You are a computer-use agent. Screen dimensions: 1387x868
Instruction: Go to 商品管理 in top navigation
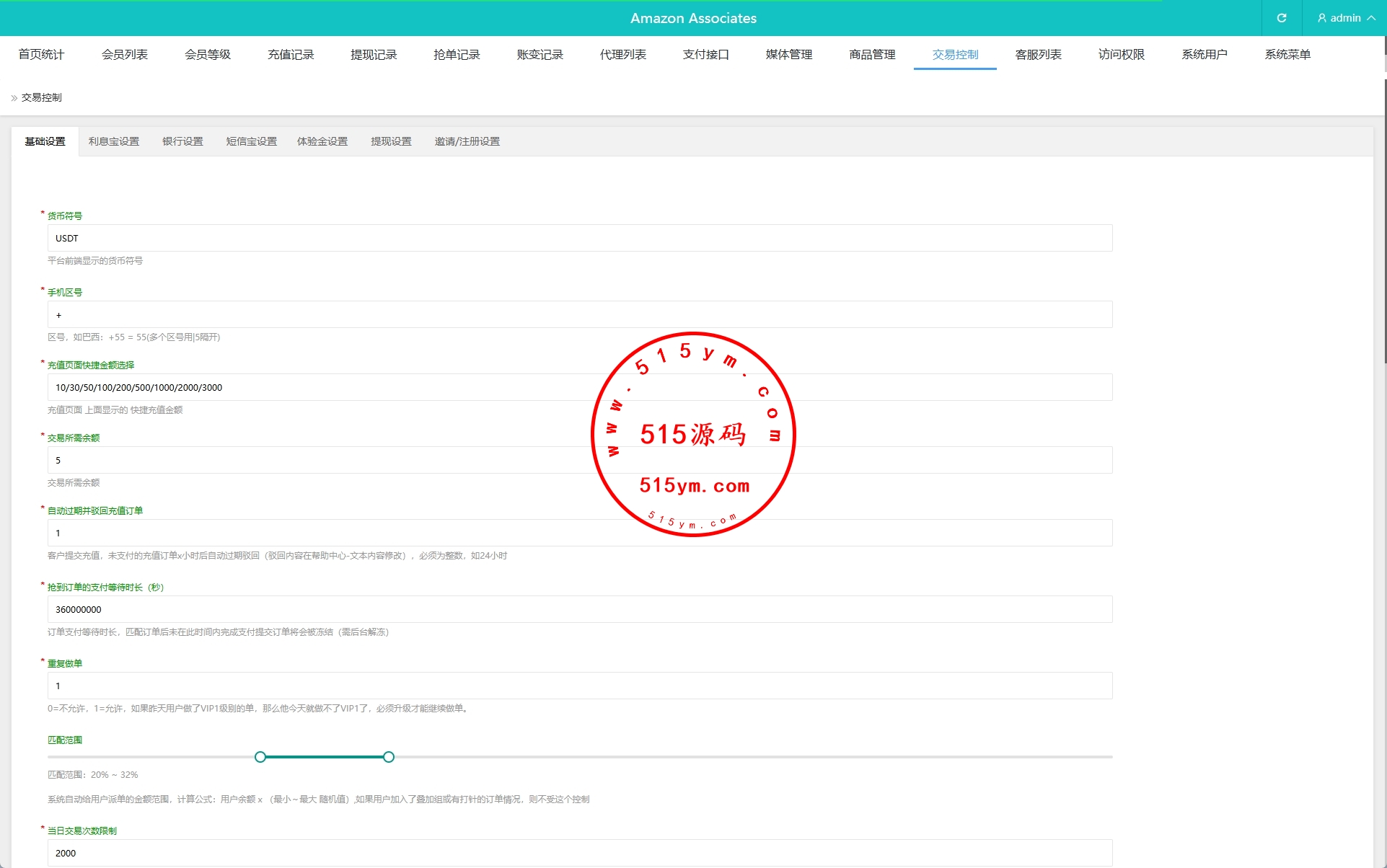coord(871,55)
